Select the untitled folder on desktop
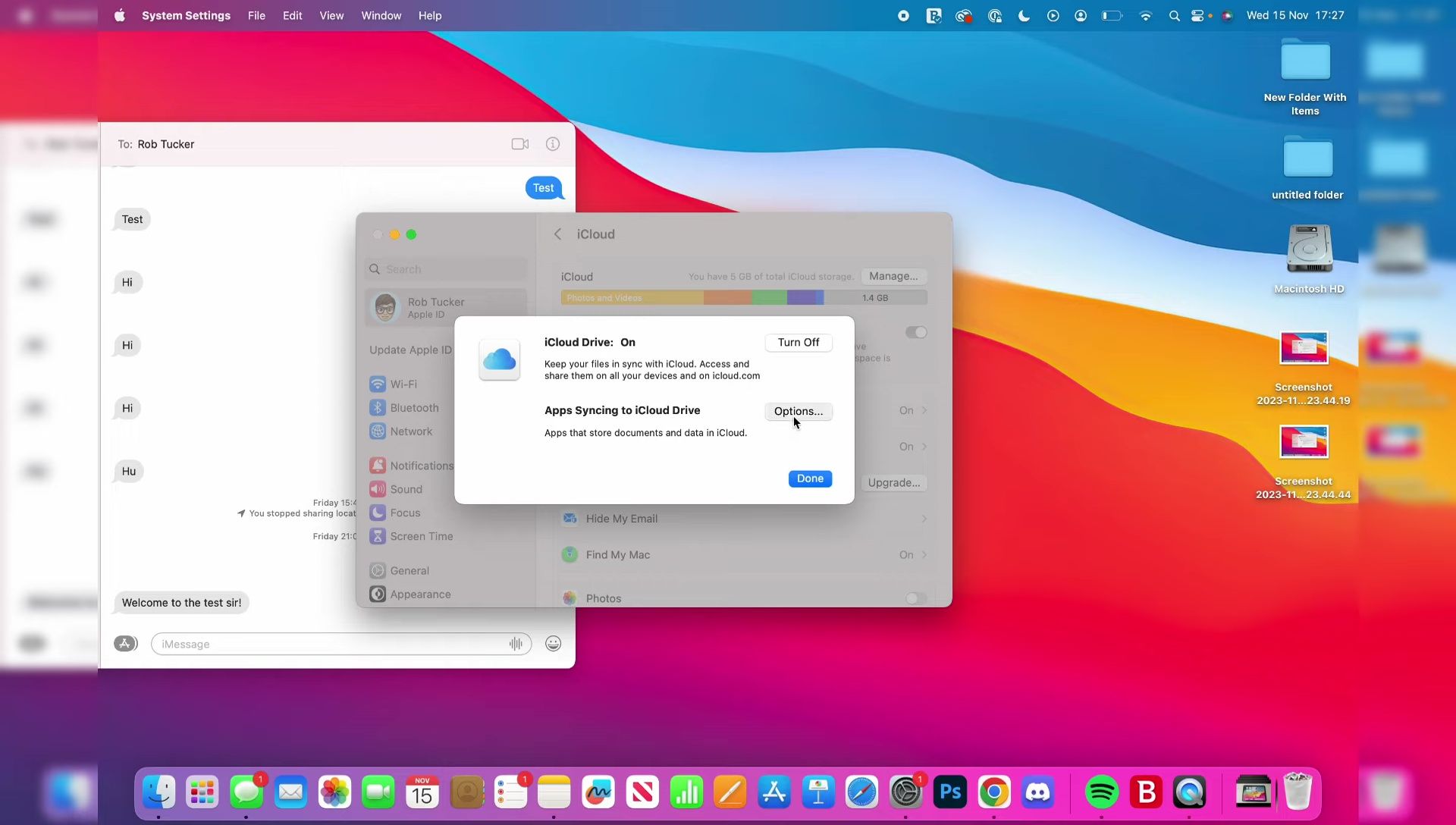 tap(1307, 158)
